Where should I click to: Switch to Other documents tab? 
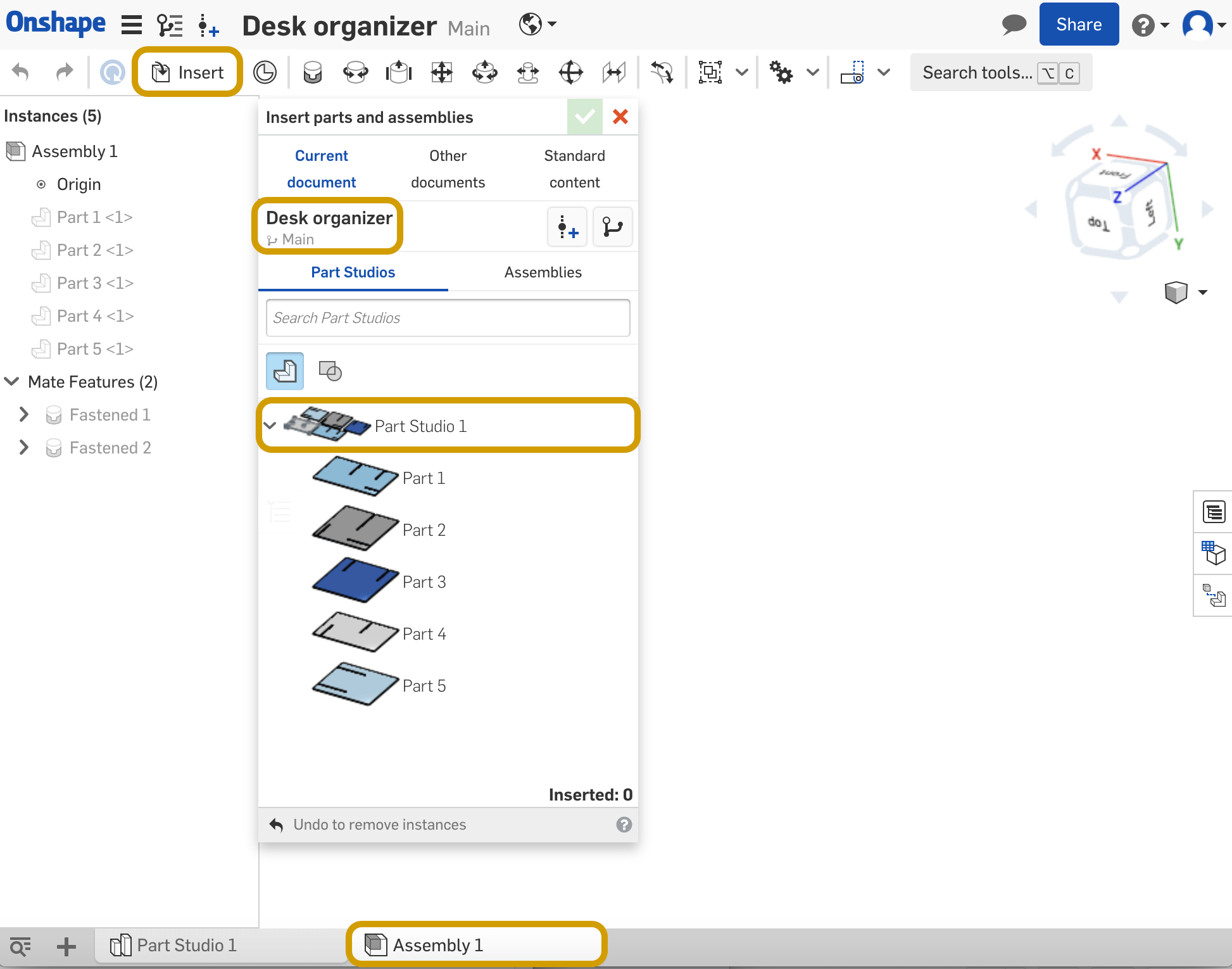pyautogui.click(x=448, y=169)
